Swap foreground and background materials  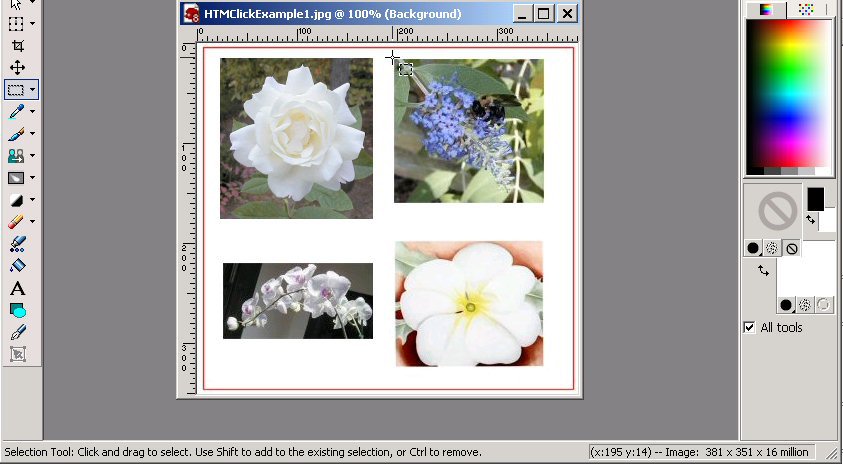coord(764,270)
